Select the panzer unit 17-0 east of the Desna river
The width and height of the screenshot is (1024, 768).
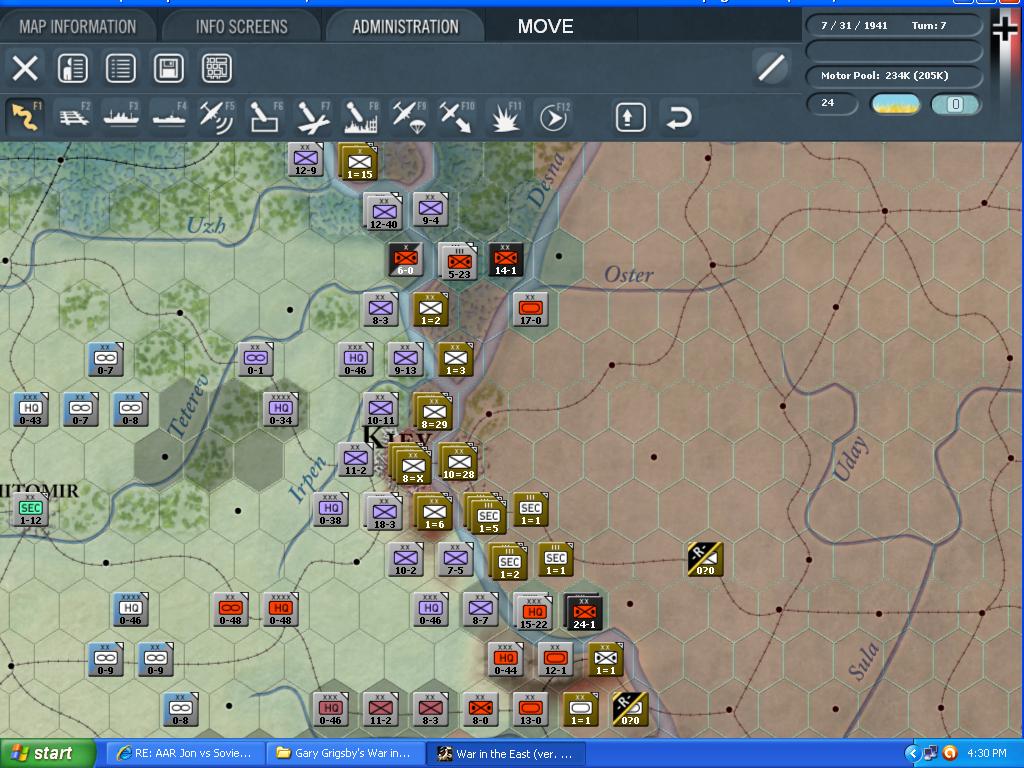tap(530, 310)
